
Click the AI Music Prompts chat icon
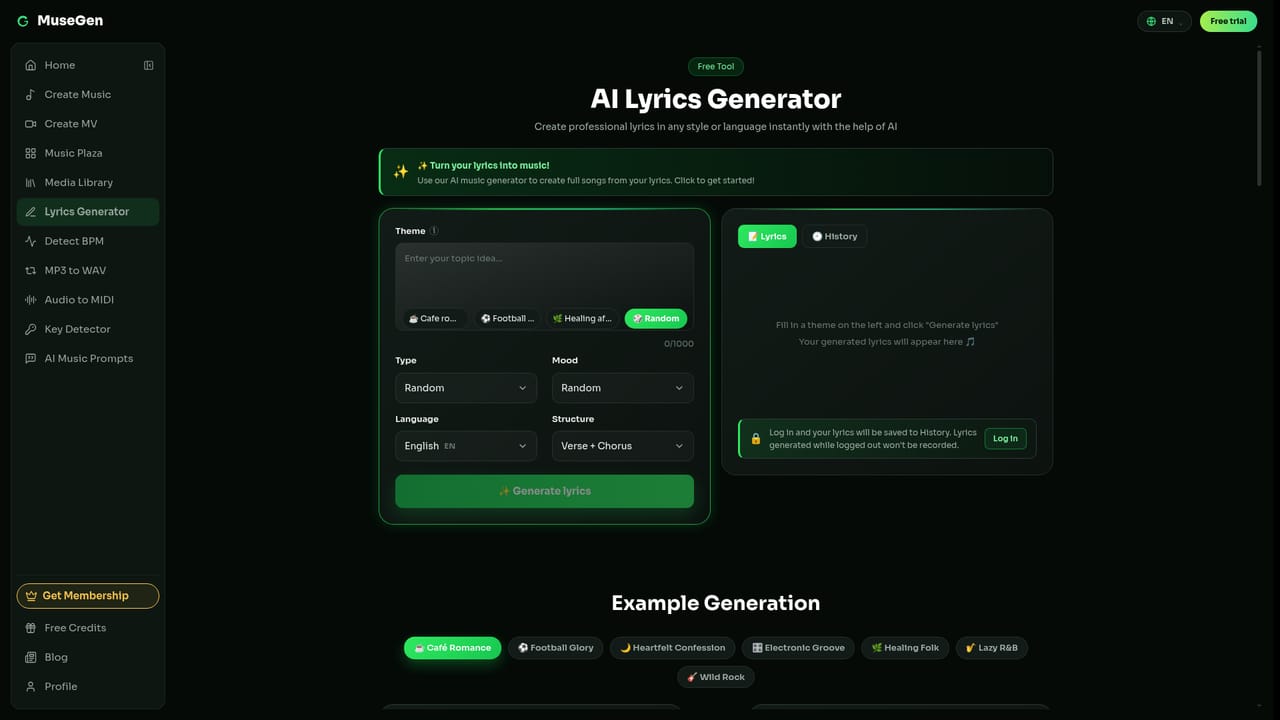30,358
